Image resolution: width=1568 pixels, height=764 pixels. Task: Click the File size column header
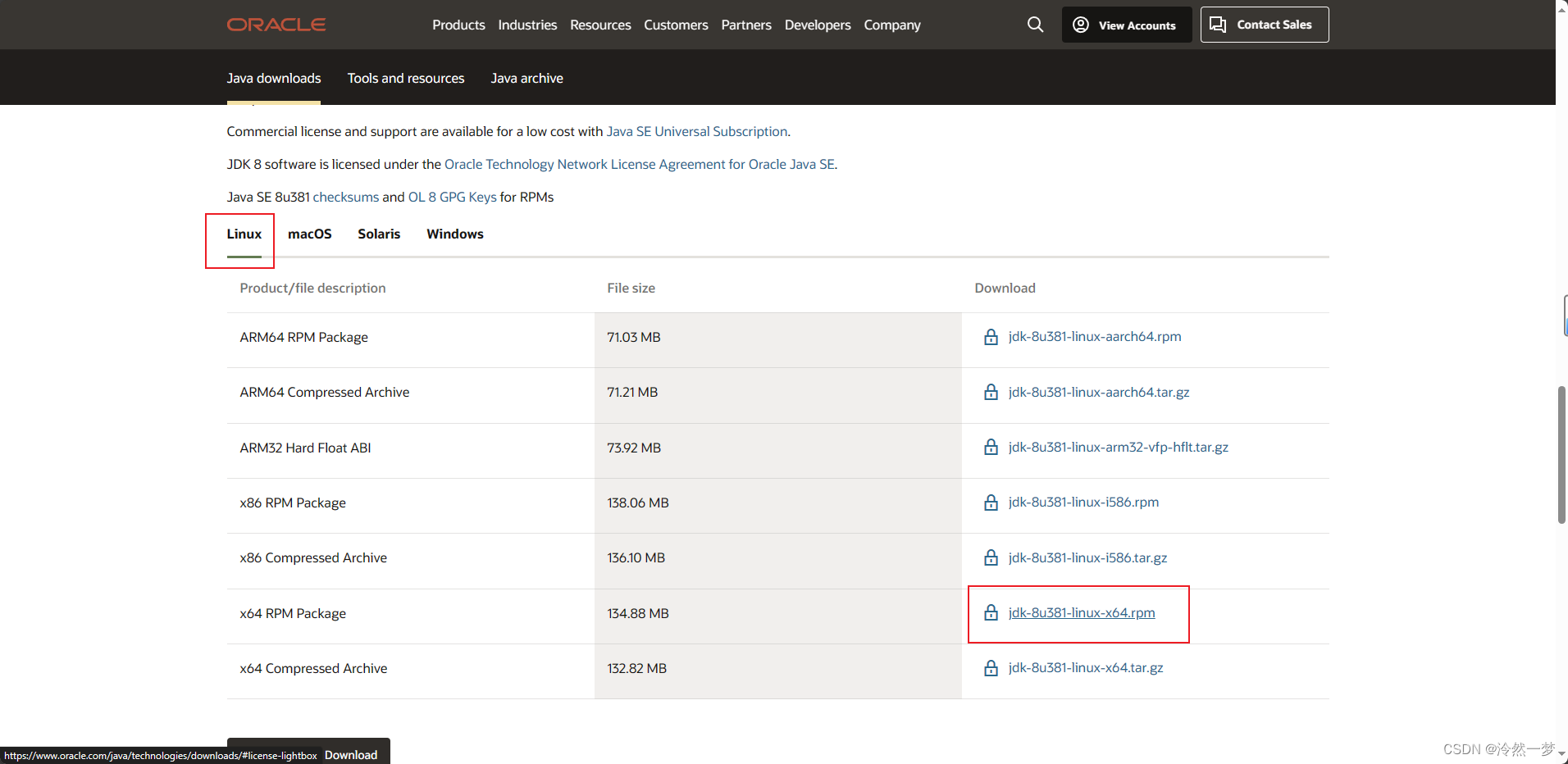click(631, 288)
